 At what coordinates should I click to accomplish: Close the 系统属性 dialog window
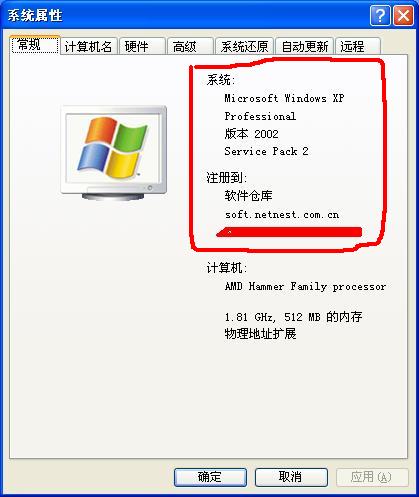[403, 16]
